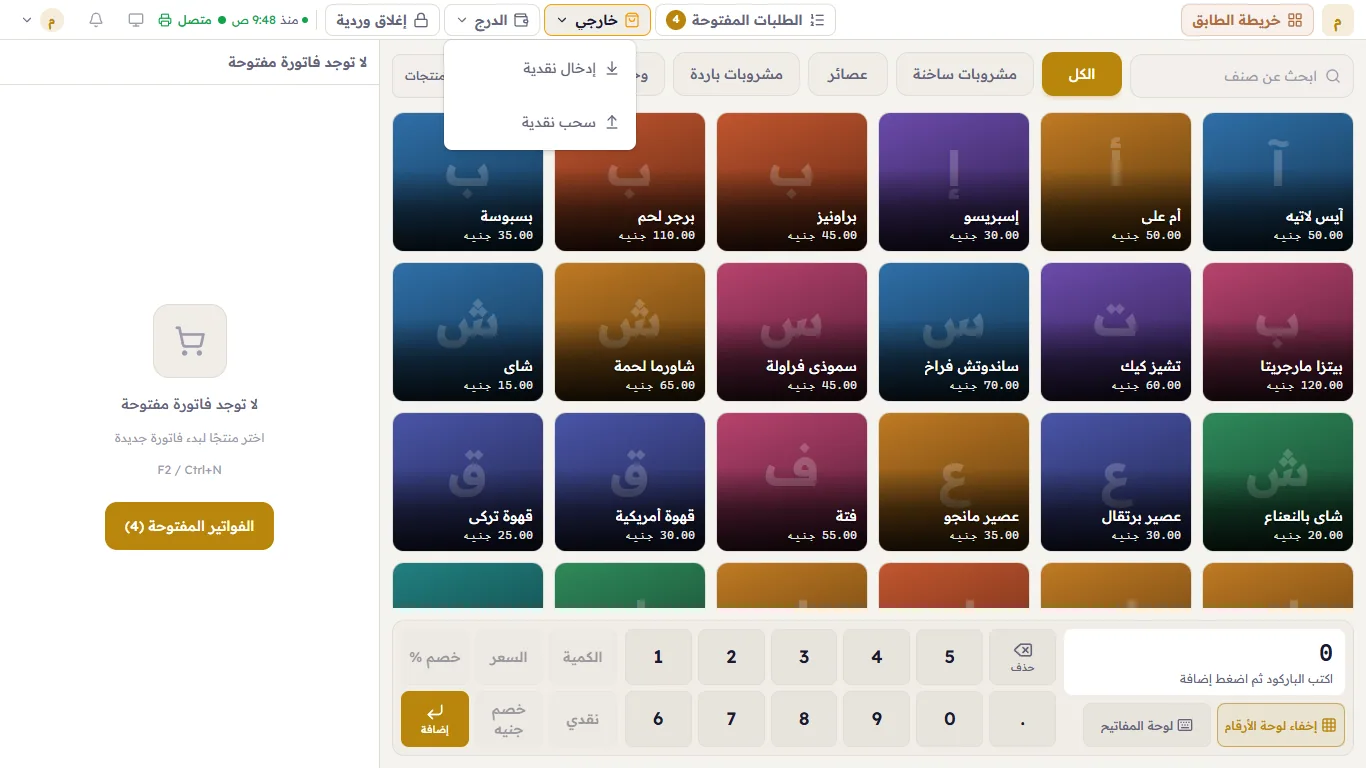Click الفواتير المفتوحة (4) button
The image size is (1366, 768).
(x=189, y=526)
